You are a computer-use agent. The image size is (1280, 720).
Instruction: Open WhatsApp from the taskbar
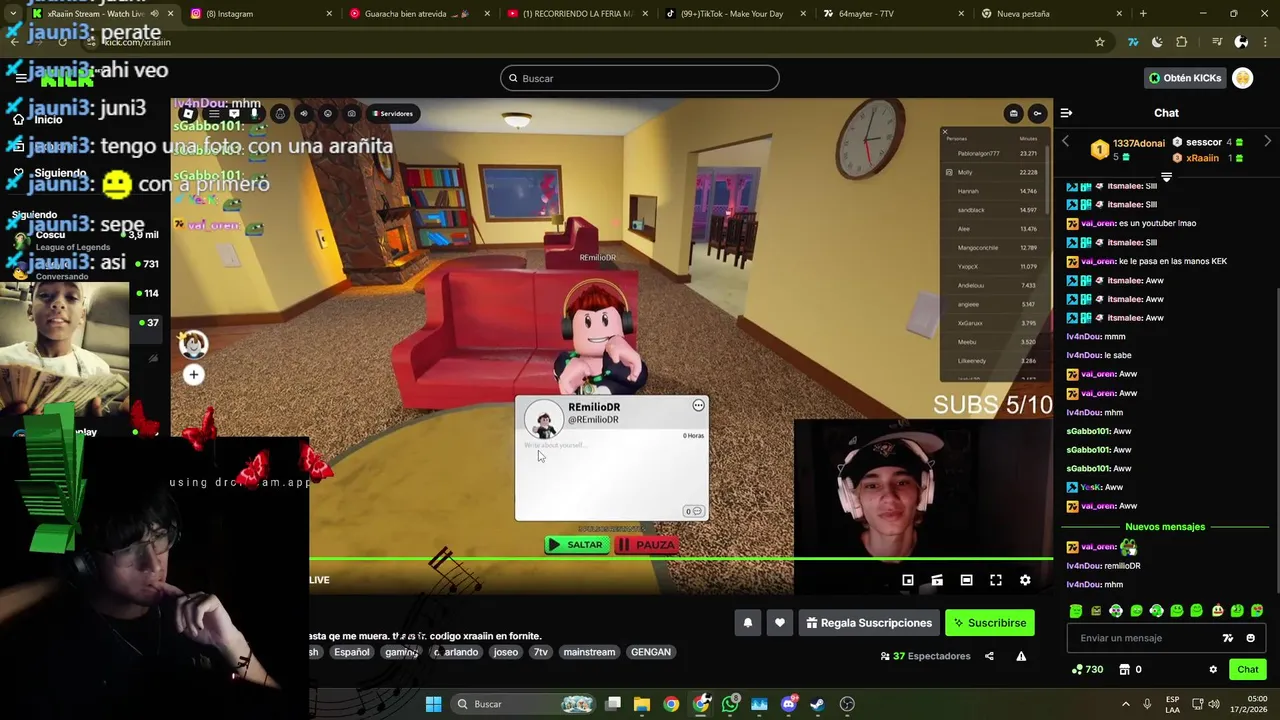[730, 704]
